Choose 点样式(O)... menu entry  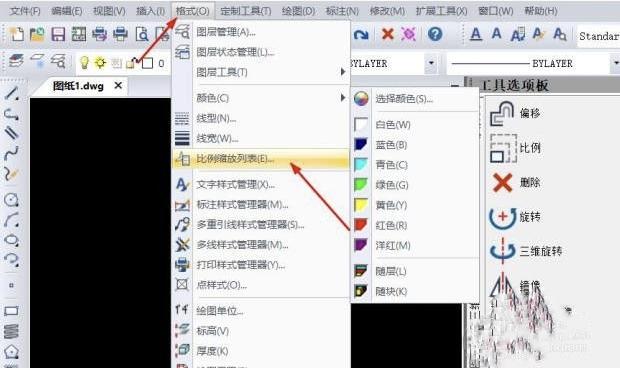pos(261,285)
